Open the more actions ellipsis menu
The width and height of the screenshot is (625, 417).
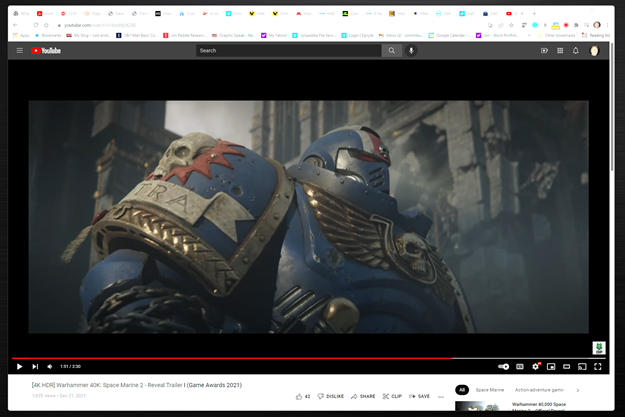pyautogui.click(x=441, y=397)
